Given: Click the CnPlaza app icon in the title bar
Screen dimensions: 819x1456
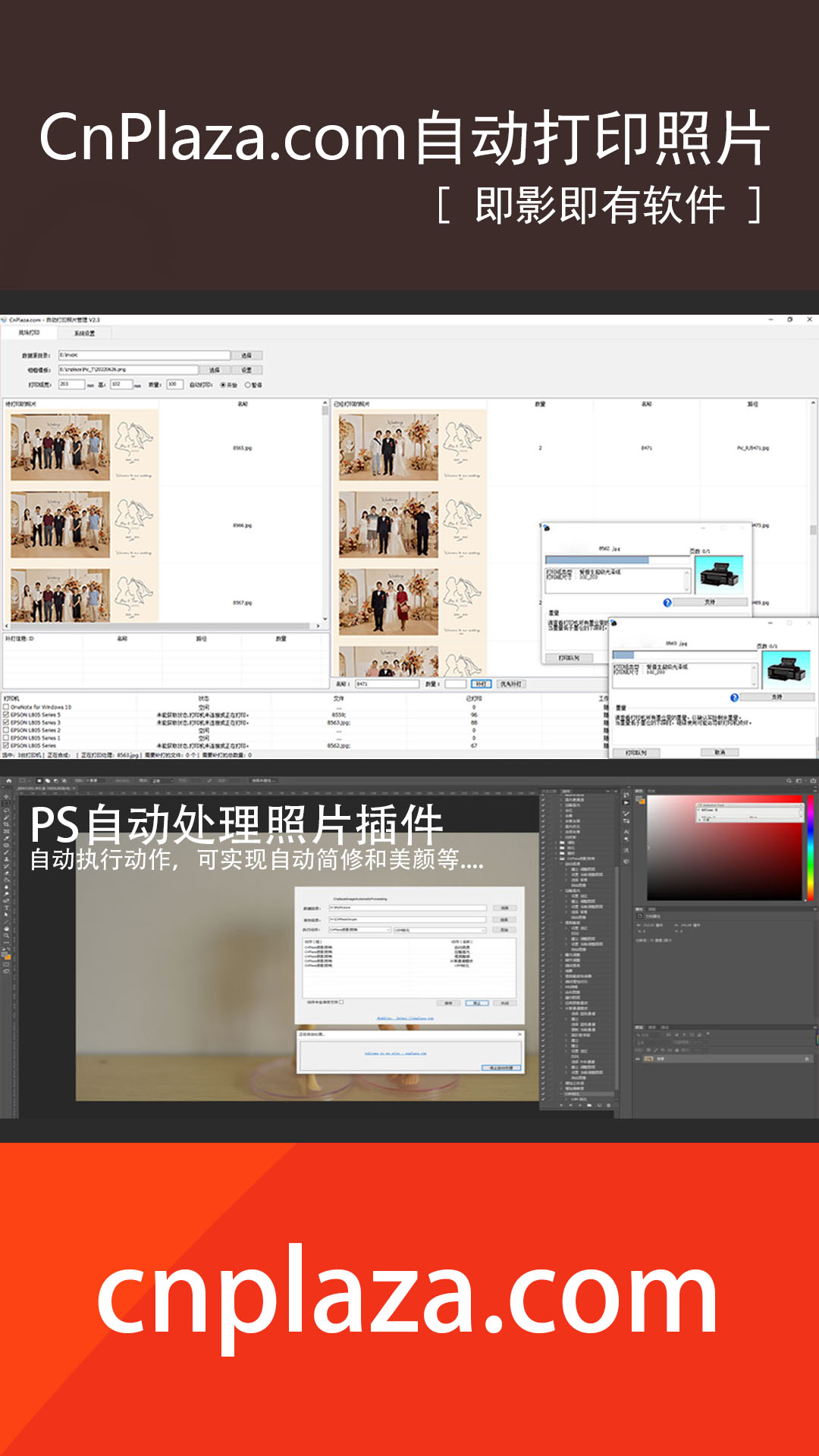Looking at the screenshot, I should [x=5, y=320].
